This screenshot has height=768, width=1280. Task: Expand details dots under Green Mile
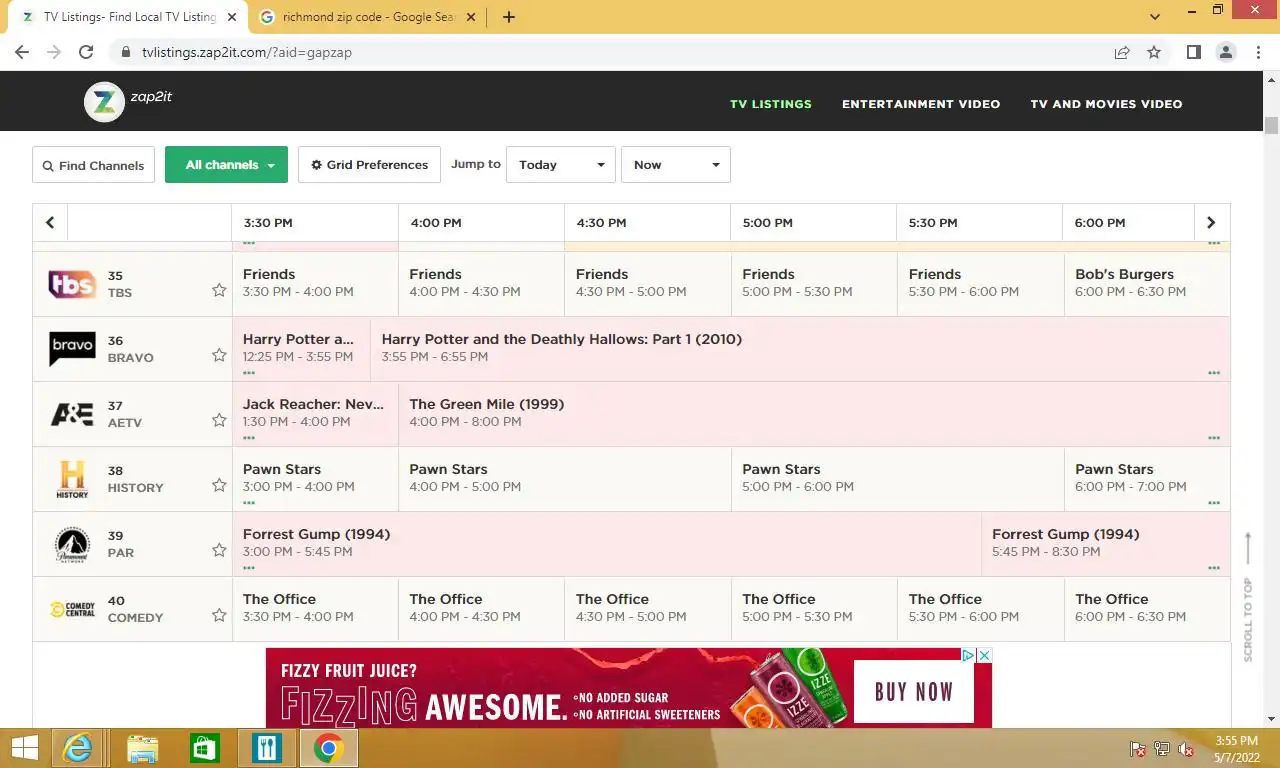point(1214,438)
